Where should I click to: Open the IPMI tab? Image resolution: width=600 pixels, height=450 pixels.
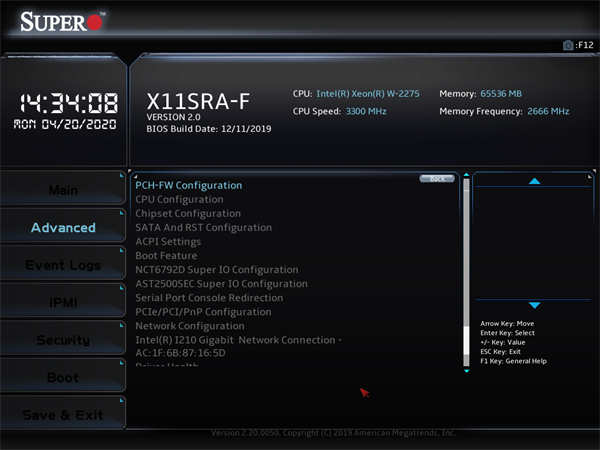tap(63, 302)
